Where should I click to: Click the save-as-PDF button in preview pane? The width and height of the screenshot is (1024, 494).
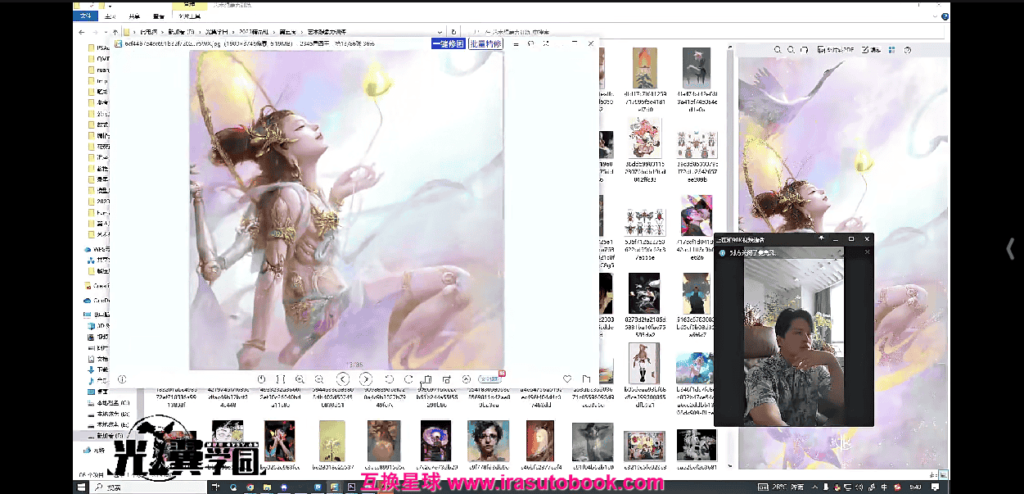coord(835,50)
